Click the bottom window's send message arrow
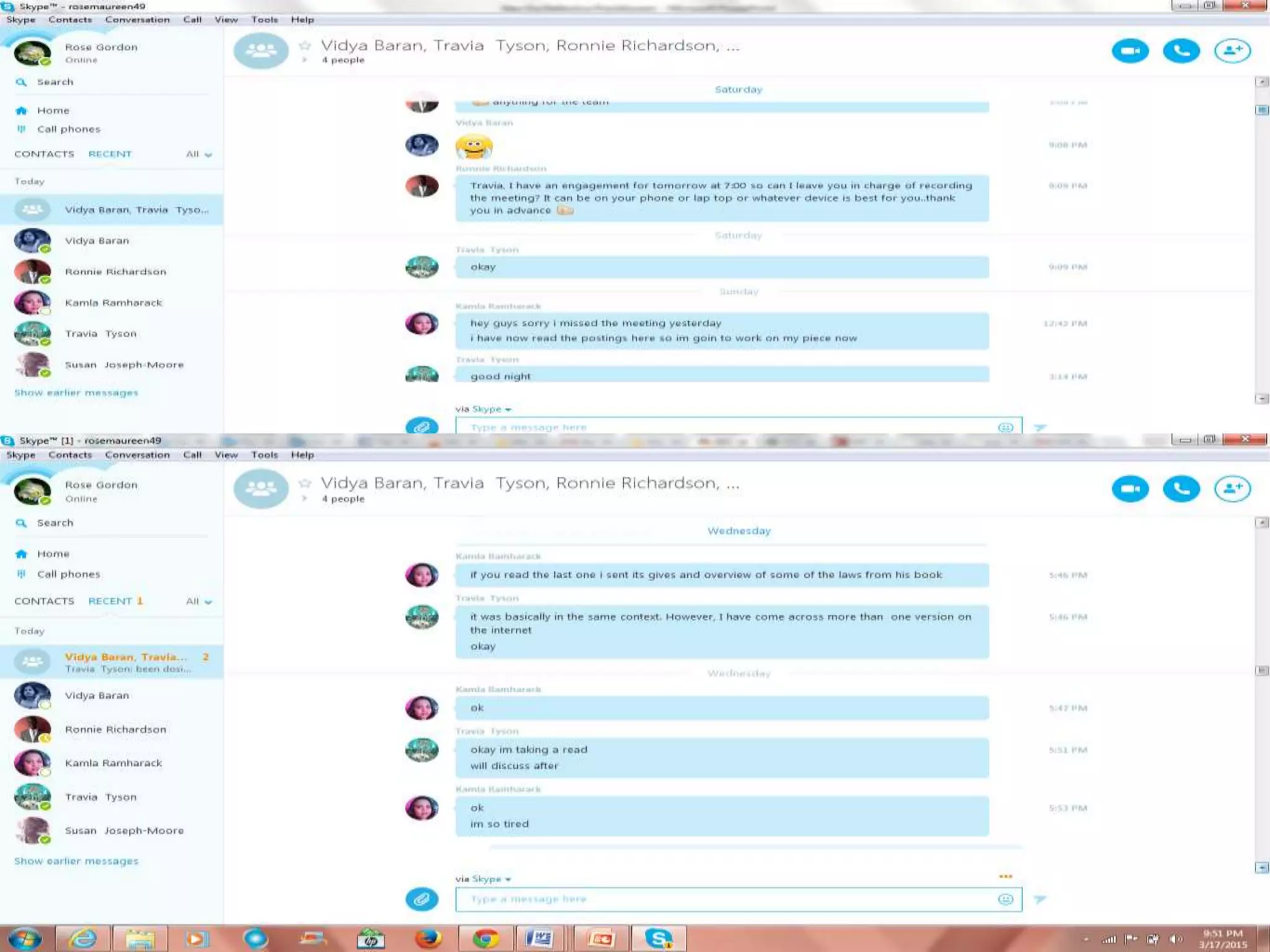Image resolution: width=1270 pixels, height=952 pixels. [1041, 899]
